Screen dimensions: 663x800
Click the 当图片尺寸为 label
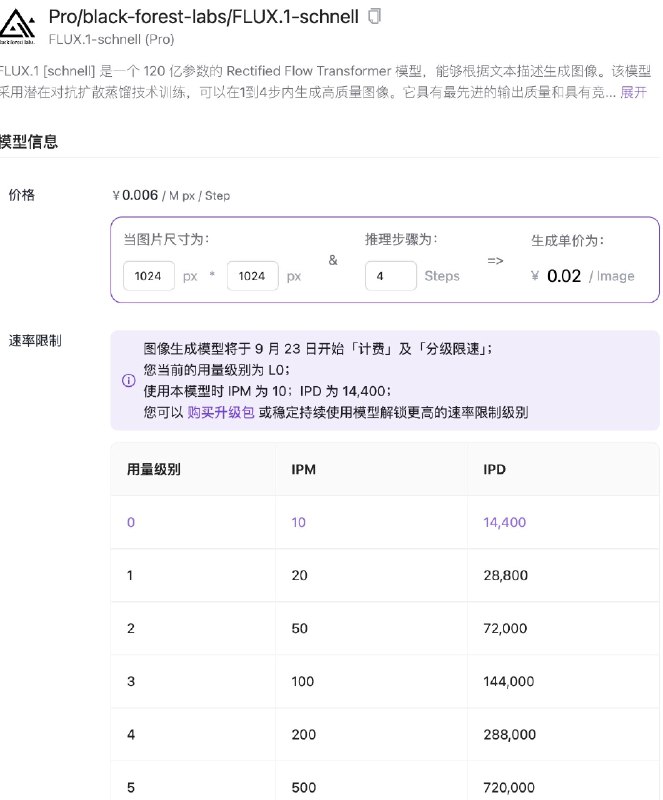pyautogui.click(x=166, y=239)
